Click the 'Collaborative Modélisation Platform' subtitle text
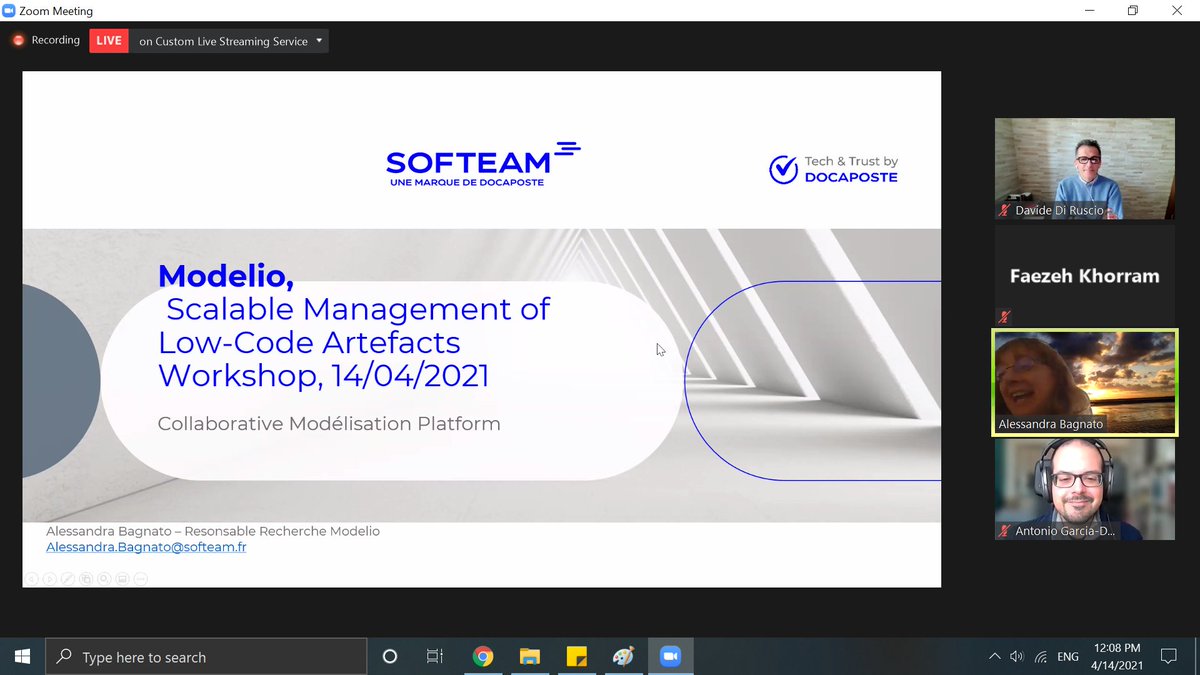1200x675 pixels. point(329,424)
